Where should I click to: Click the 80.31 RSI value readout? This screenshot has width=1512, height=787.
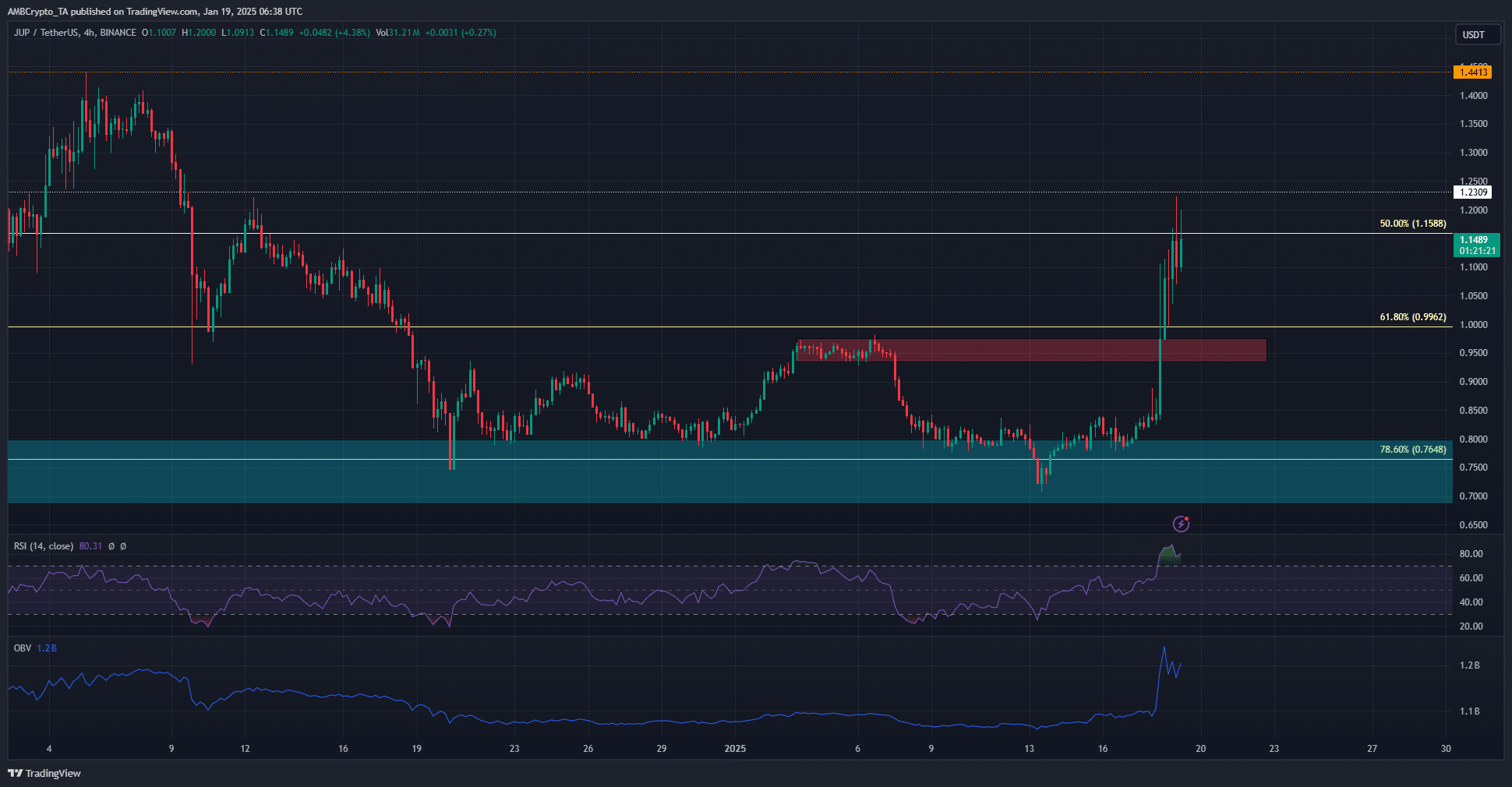[90, 546]
